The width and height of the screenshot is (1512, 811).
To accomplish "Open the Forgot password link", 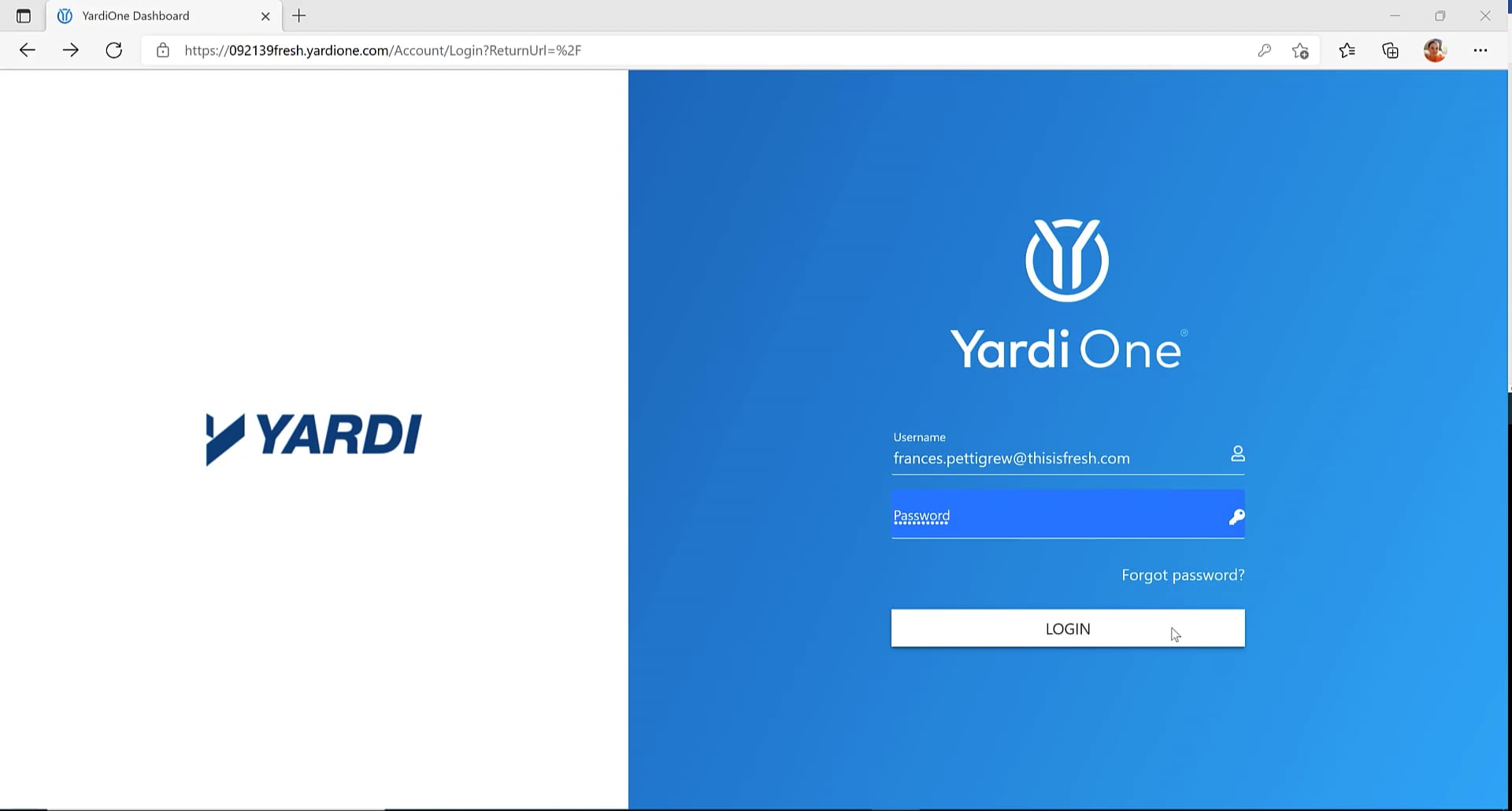I will coord(1182,574).
